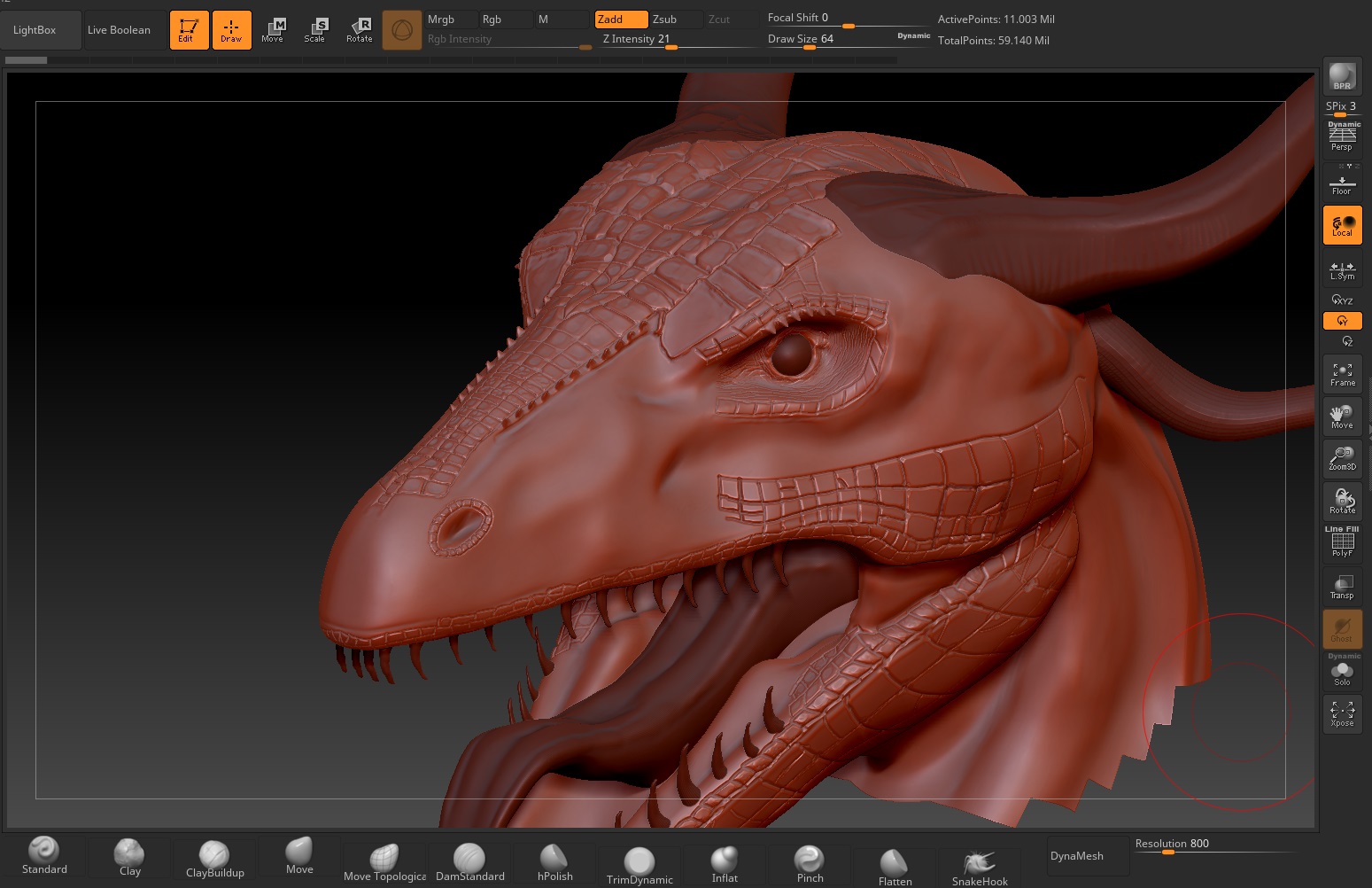Toggle Persp perspective view
Viewport: 1372px width, 888px height.
(x=1342, y=138)
